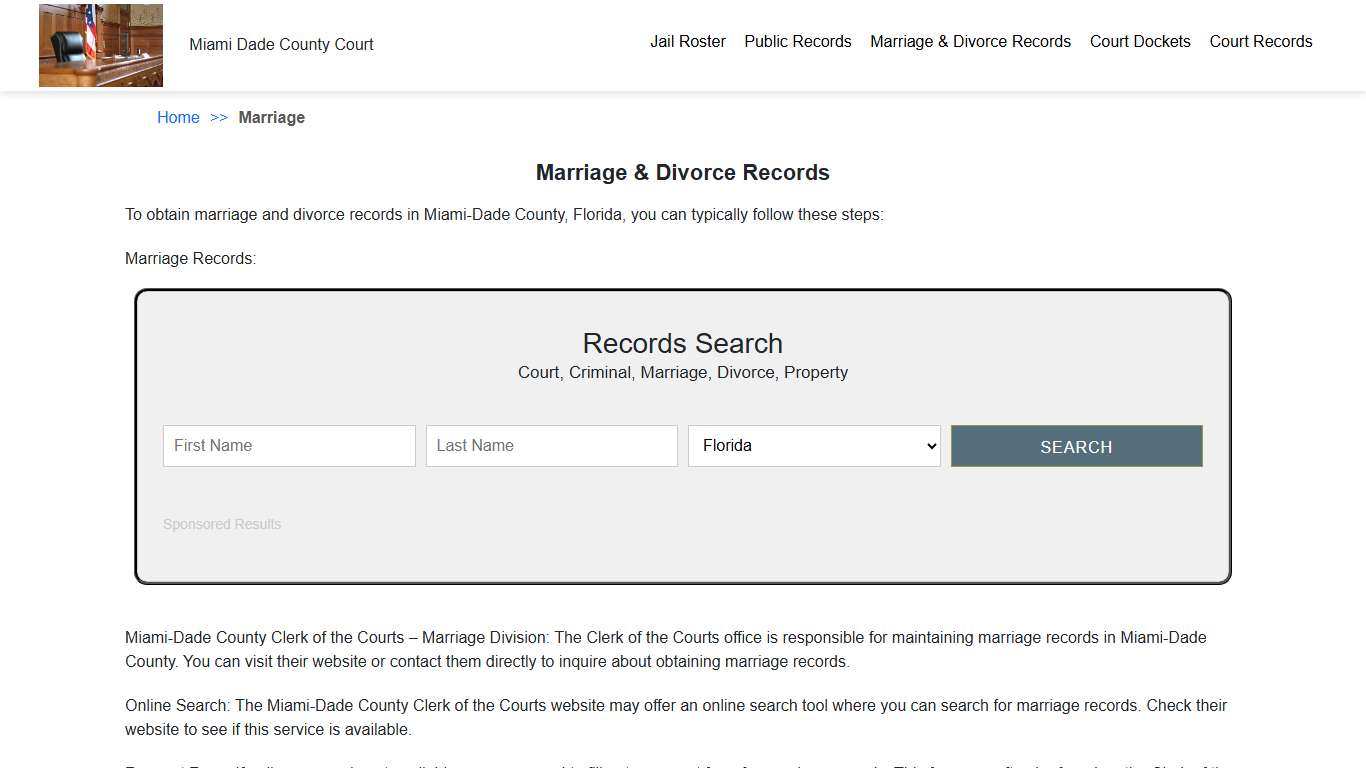The width and height of the screenshot is (1366, 768).
Task: Select Marriage & Divorce Records in the navigation
Action: 969,41
